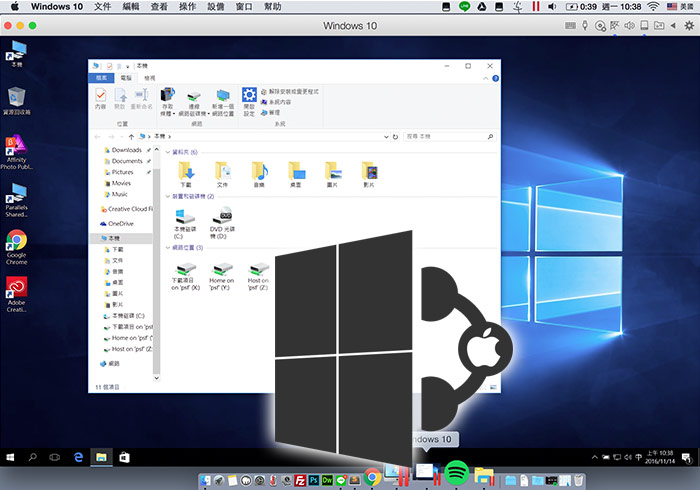
Task: Select the 影片 folder icon
Action: [369, 170]
